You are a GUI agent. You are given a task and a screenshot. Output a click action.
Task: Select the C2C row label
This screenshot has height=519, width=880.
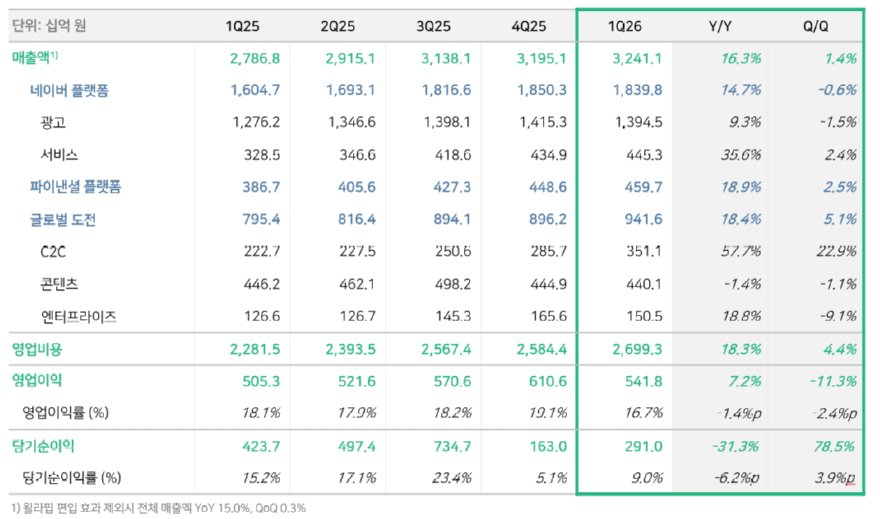(53, 251)
